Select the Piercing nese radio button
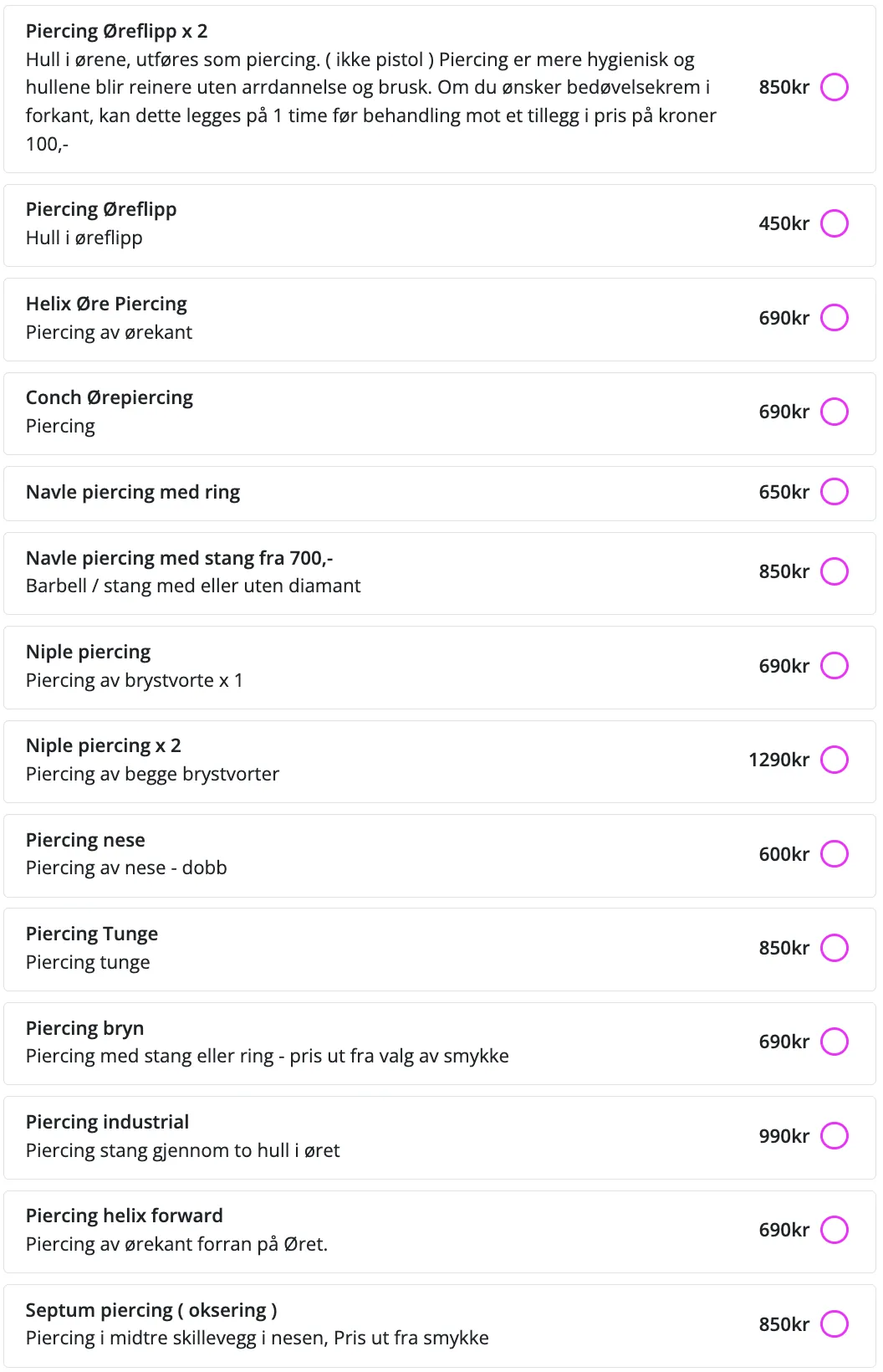883x1372 pixels. pos(834,854)
